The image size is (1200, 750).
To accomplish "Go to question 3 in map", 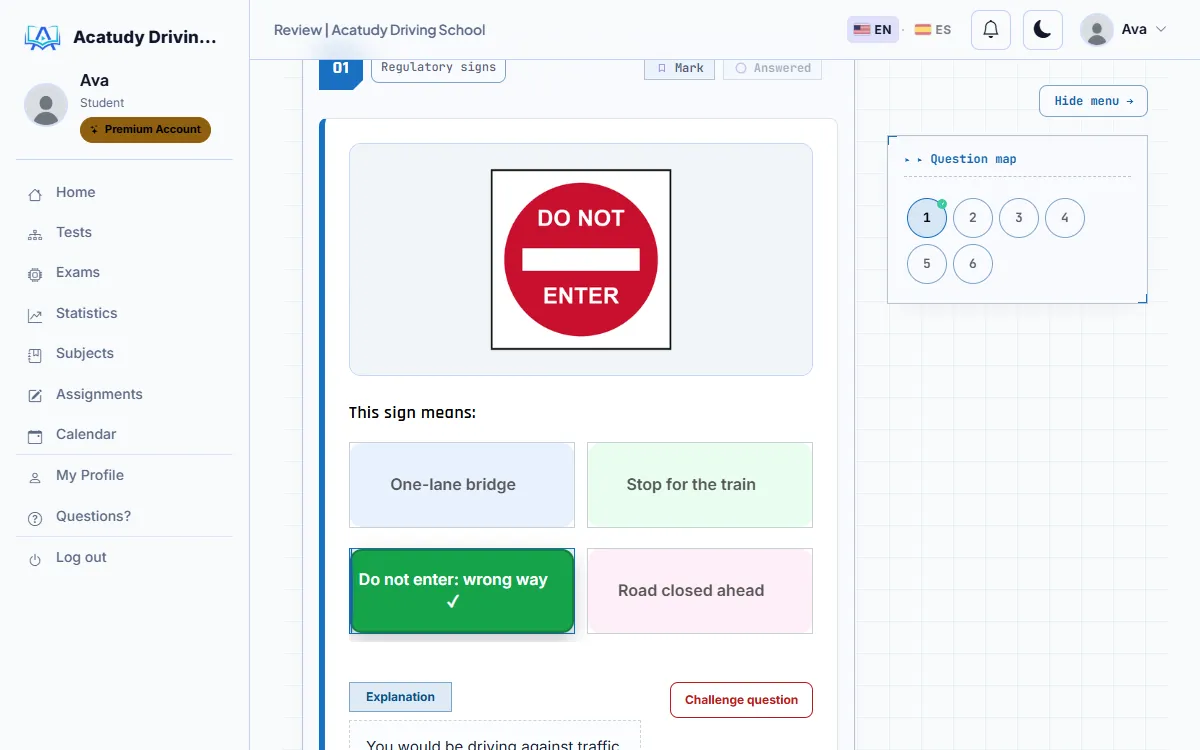I will [1019, 218].
